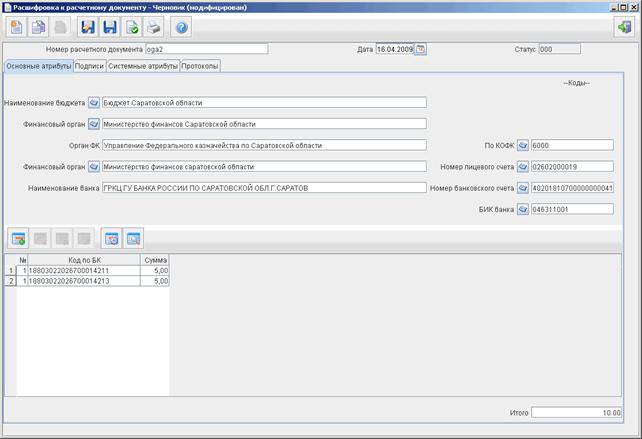Click the document check icon with green mark
Screen dimensions: 642x439
pos(132,27)
